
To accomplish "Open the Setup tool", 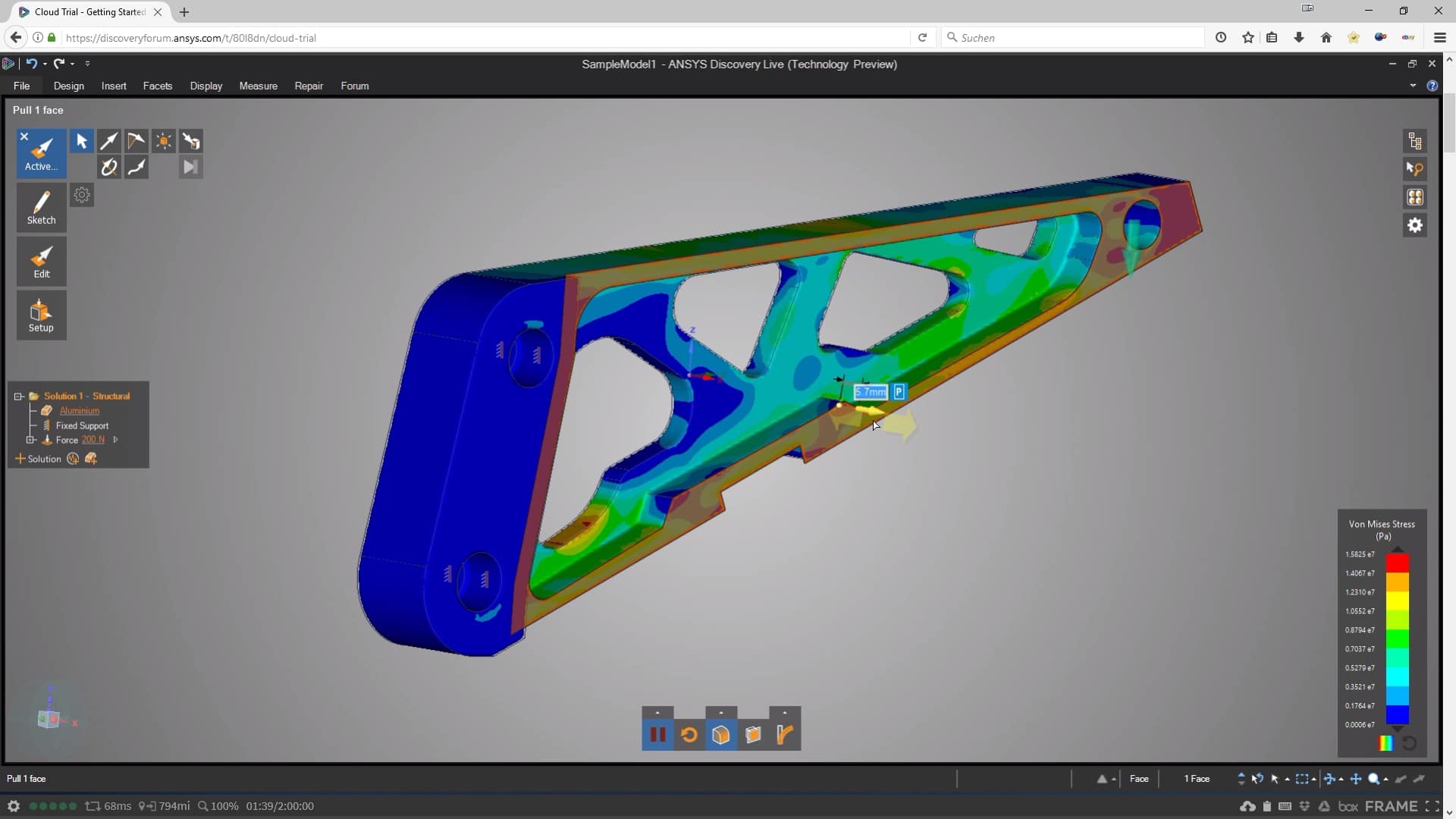I will click(x=42, y=315).
